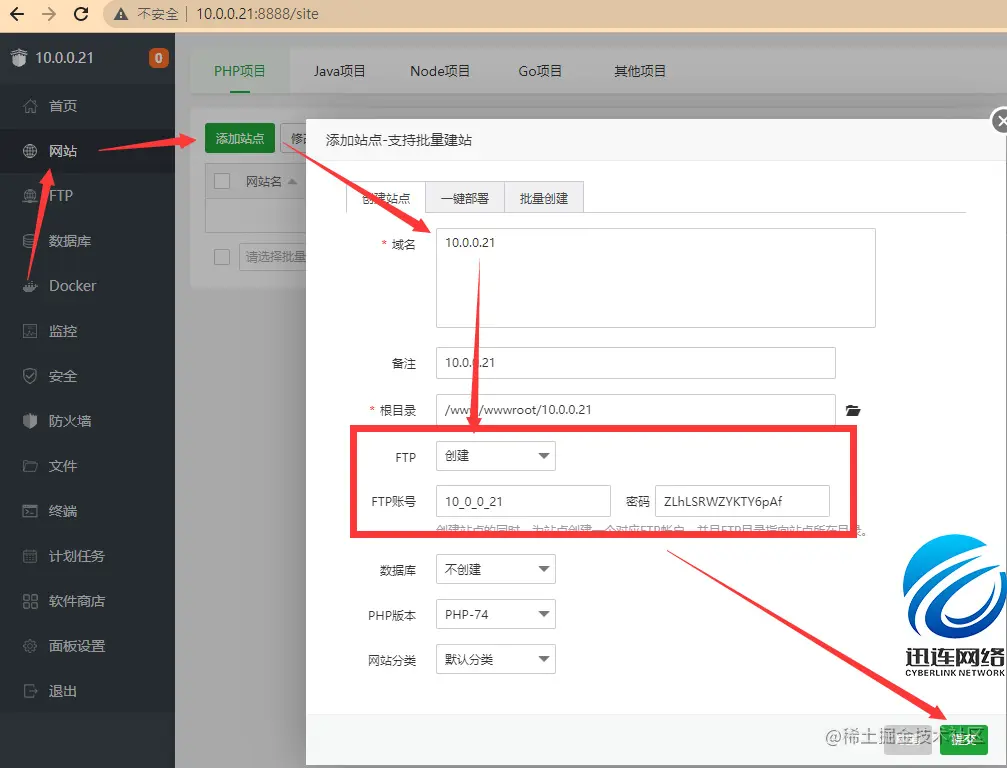Click the 安全 shield-check icon in sidebar
The height and width of the screenshot is (768, 1007).
pos(30,376)
